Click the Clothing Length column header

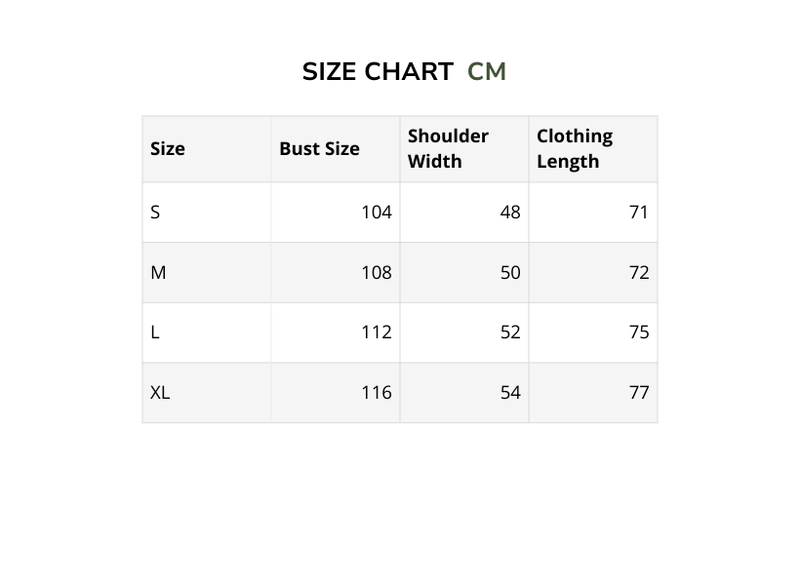(x=575, y=148)
